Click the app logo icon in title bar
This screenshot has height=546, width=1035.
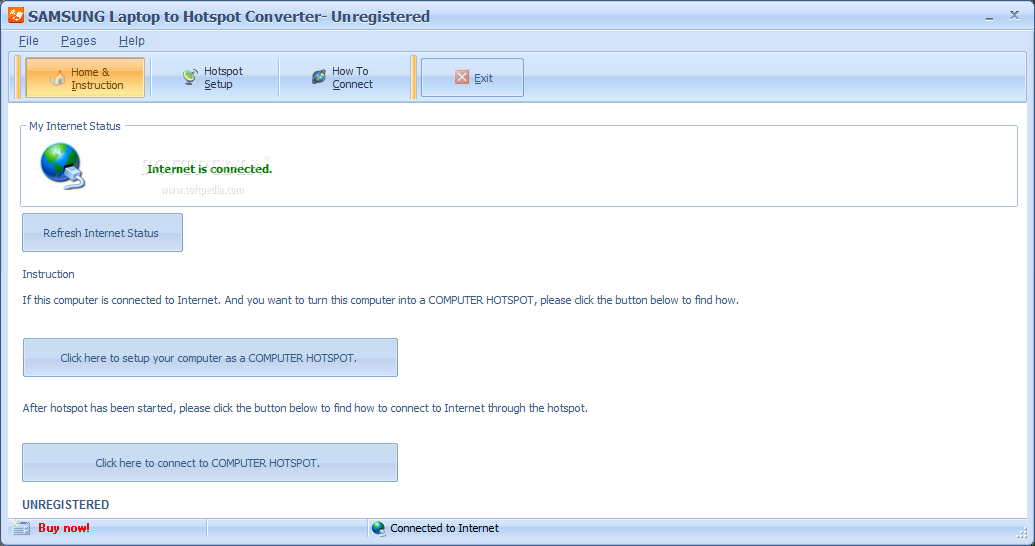click(16, 15)
